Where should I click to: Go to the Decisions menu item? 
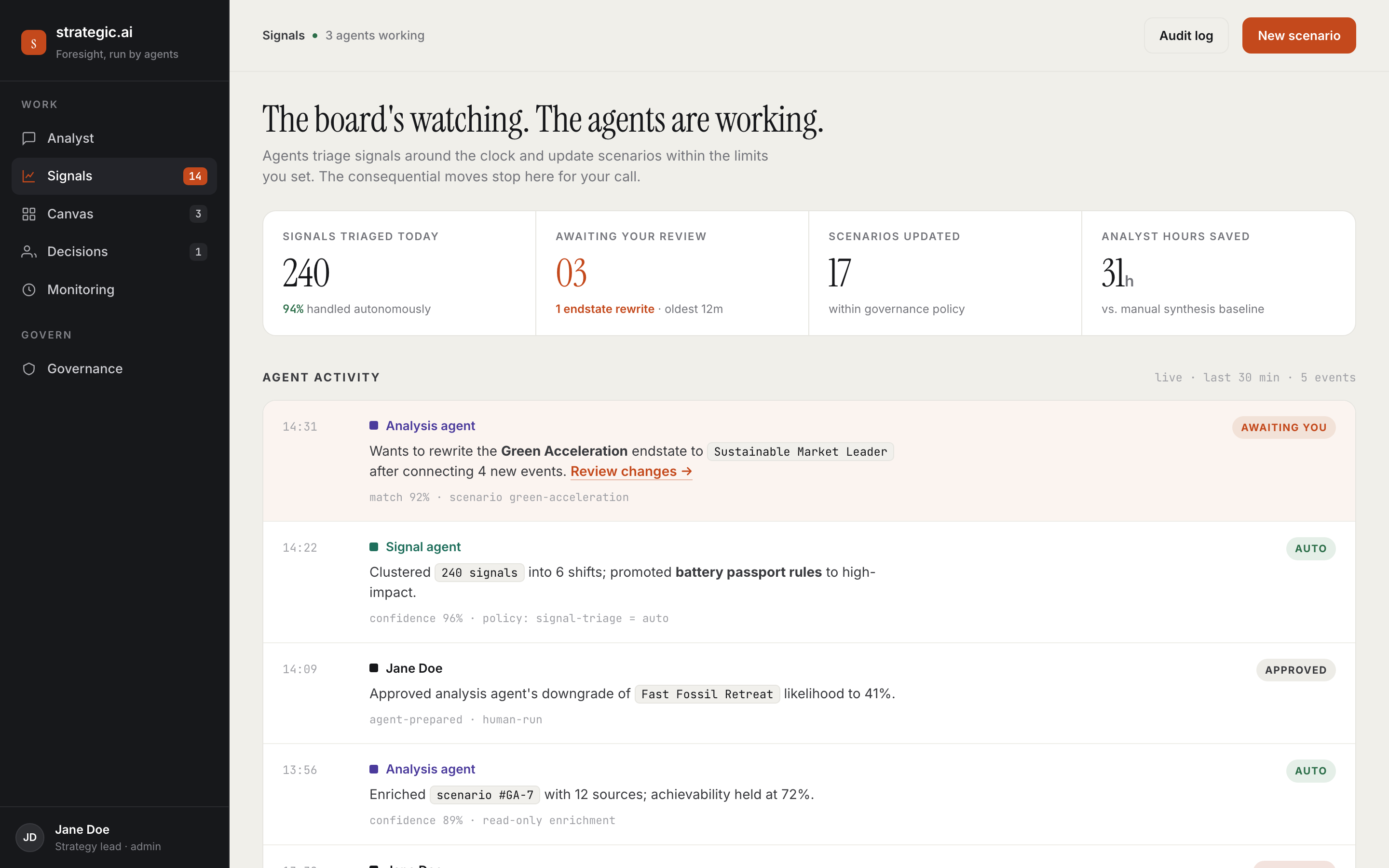click(x=114, y=251)
